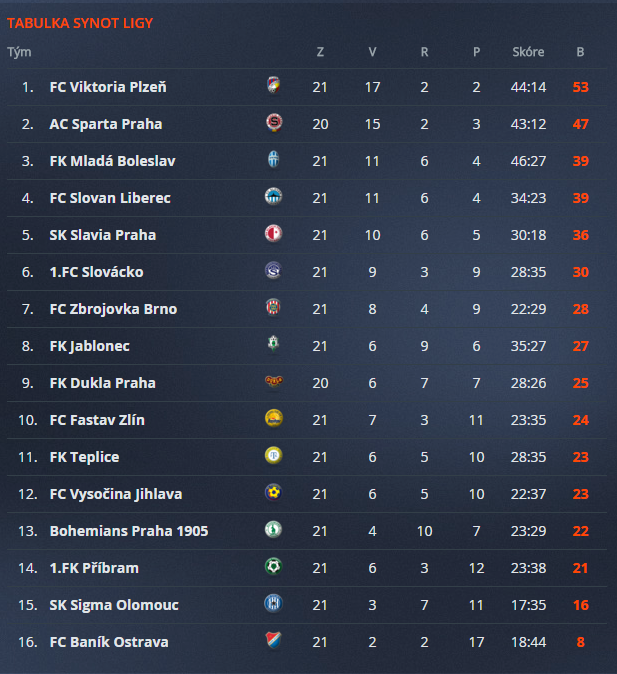Select the FC Zbrojovka Brno team name

pyautogui.click(x=113, y=309)
